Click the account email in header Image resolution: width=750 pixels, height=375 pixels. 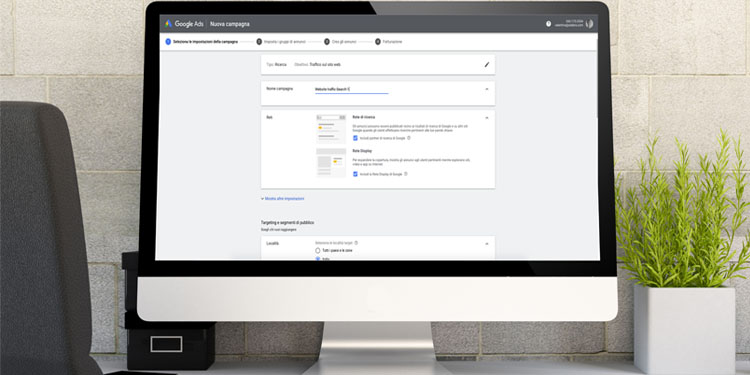click(569, 25)
